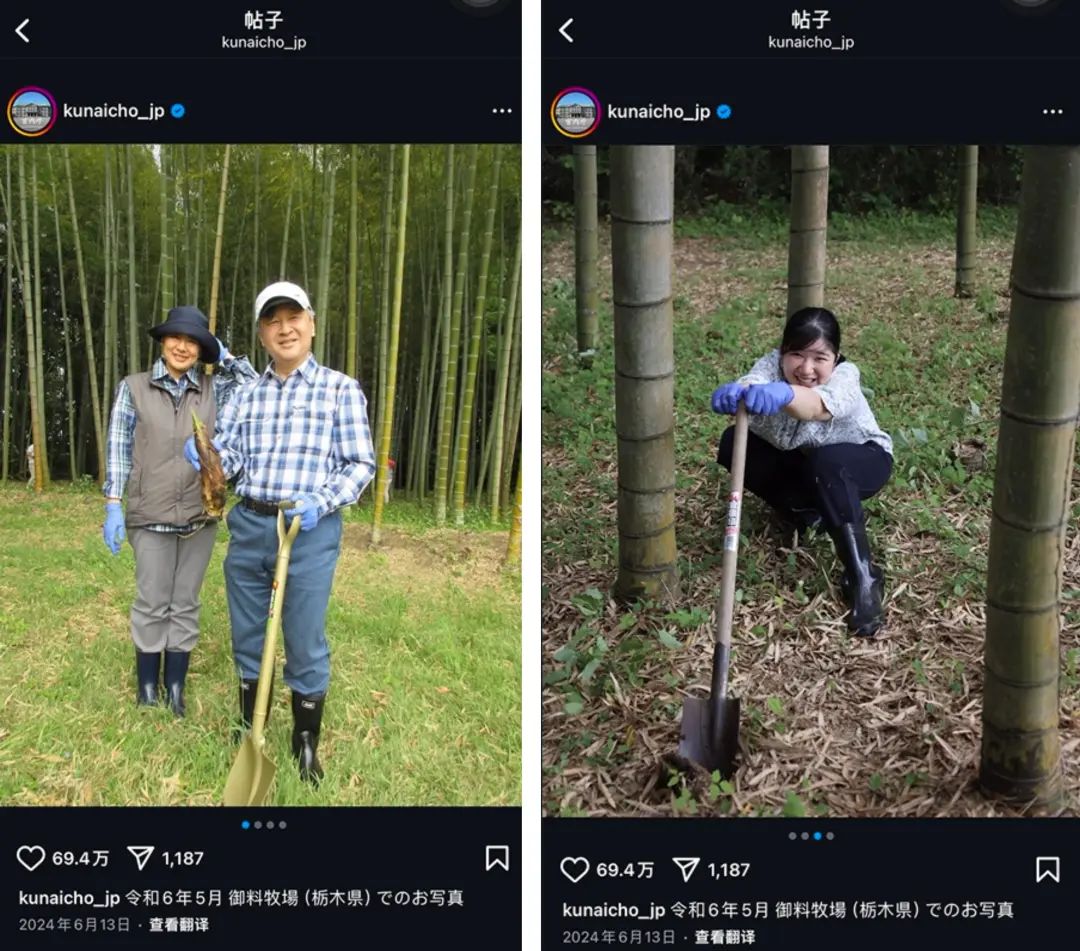The image size is (1080, 951).
Task: Bookmark the left post
Action: [497, 858]
